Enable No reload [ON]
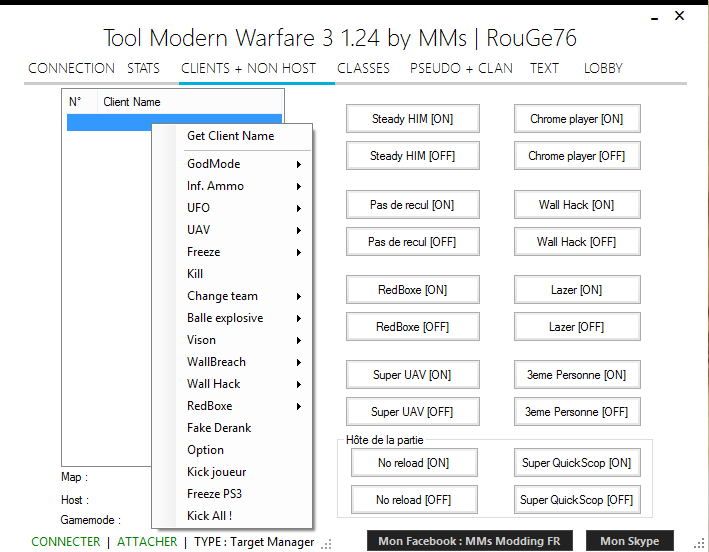Screen dimensions: 709x552 (414, 463)
